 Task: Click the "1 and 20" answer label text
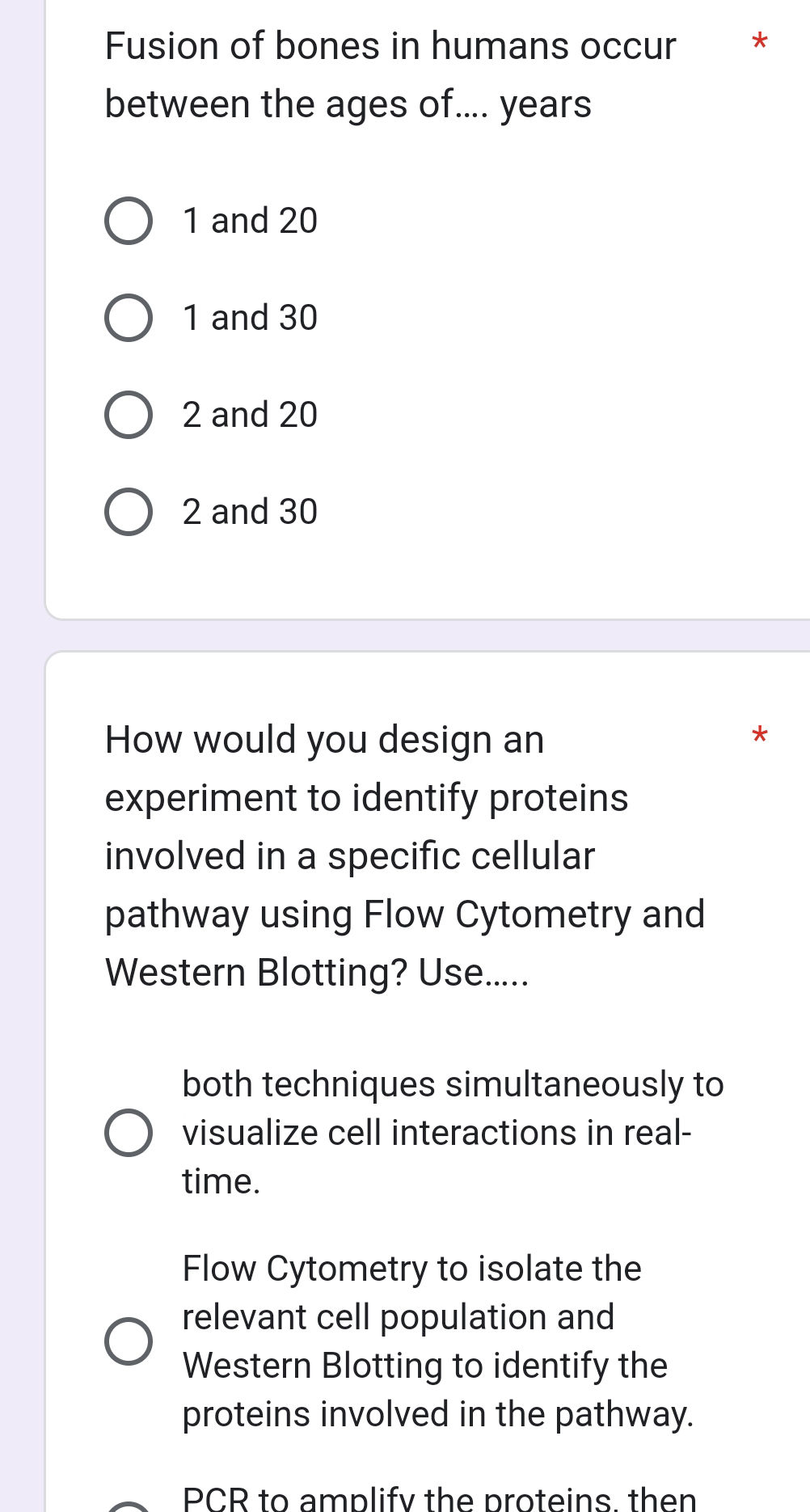coord(250,221)
